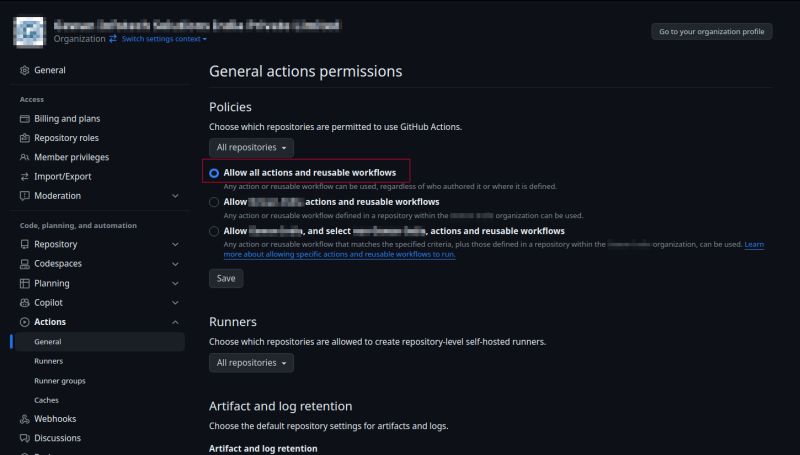This screenshot has height=455, width=800.
Task: Open the Runners All repositories dropdown
Action: pyautogui.click(x=252, y=363)
